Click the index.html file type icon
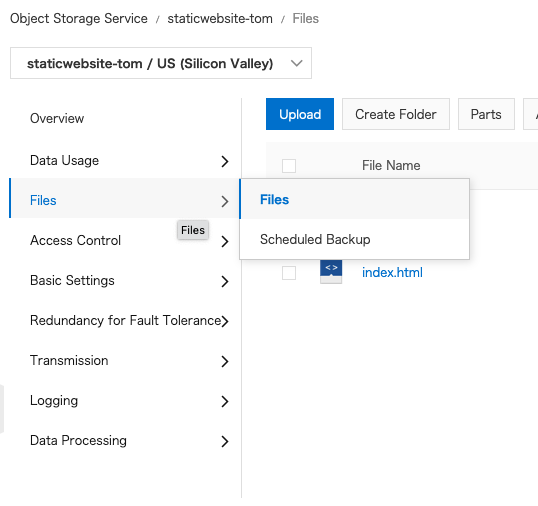 point(331,272)
